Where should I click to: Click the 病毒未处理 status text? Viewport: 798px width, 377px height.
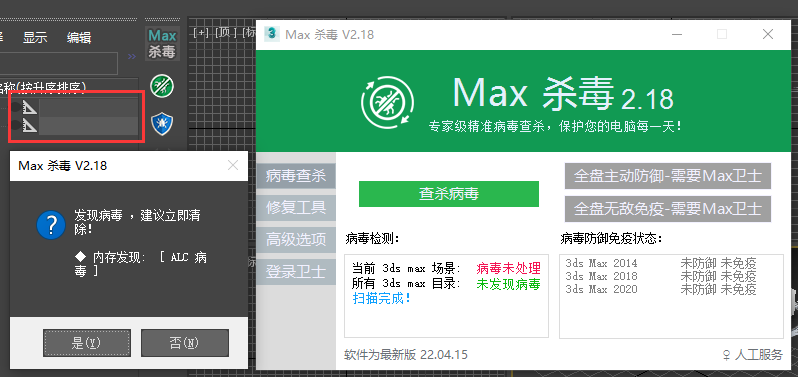coord(508,268)
